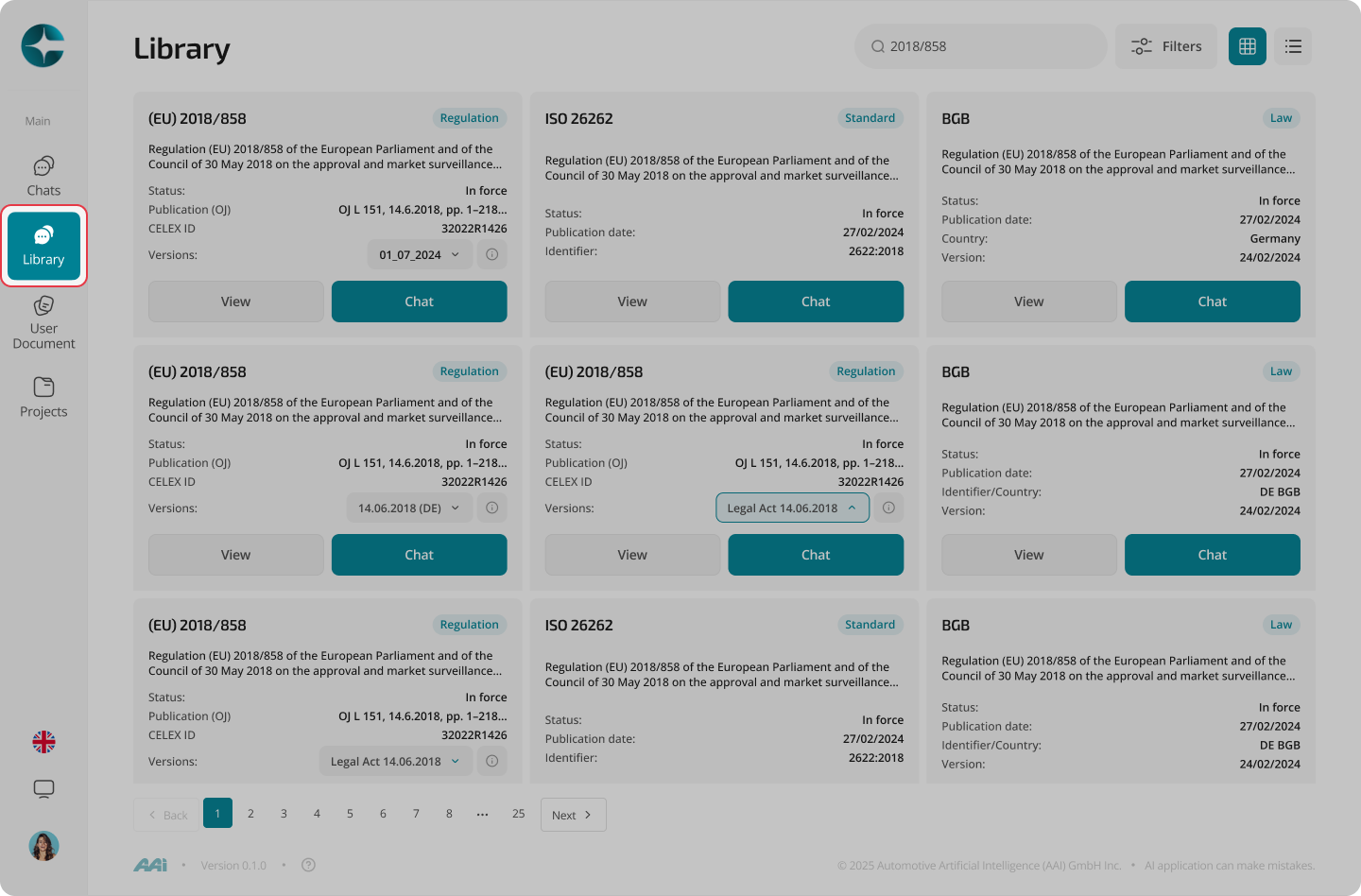The height and width of the screenshot is (896, 1361).
Task: Open the 01_07_2024 versions dropdown
Action: pos(420,254)
